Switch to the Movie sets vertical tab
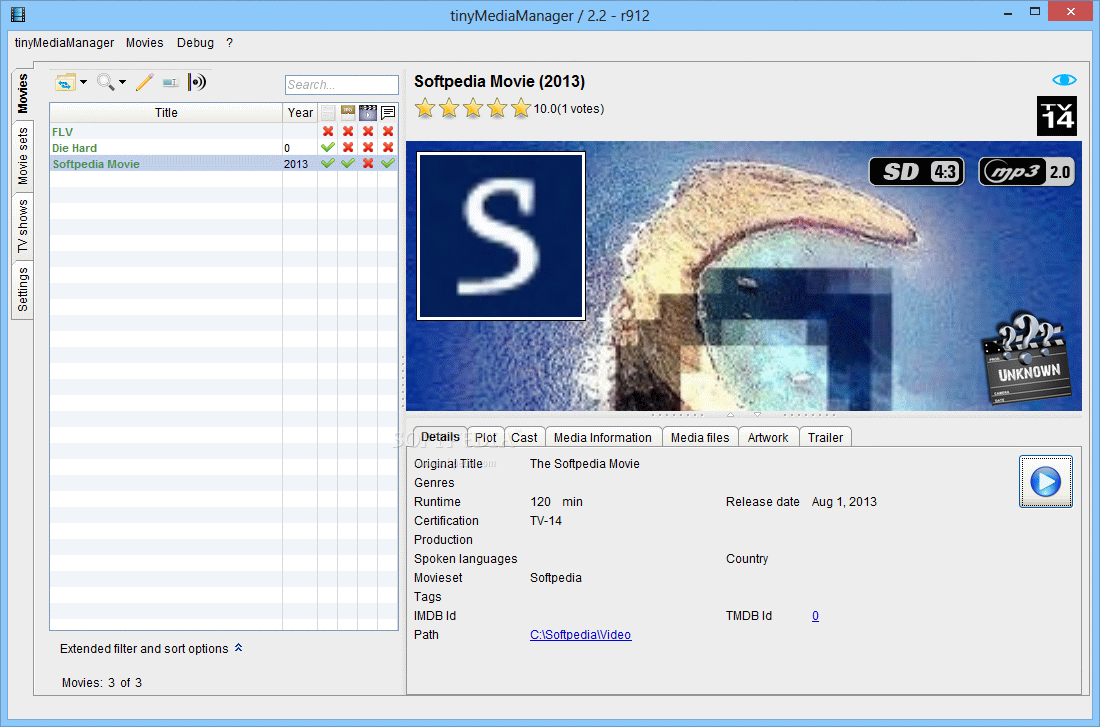Viewport: 1100px width, 727px height. [x=22, y=156]
